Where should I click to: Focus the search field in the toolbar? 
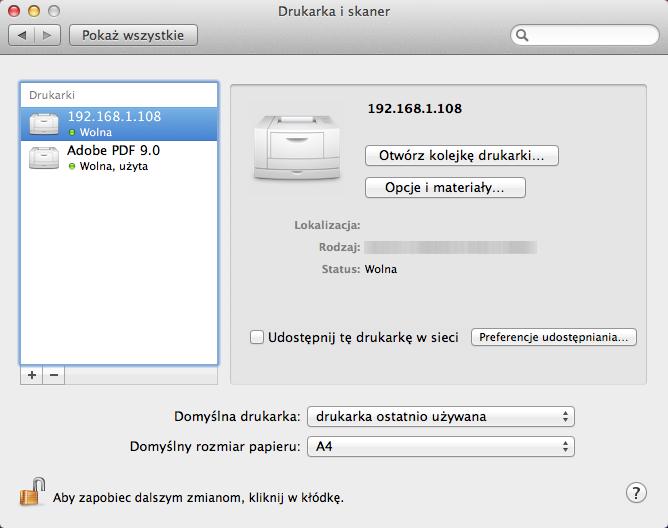click(x=585, y=35)
